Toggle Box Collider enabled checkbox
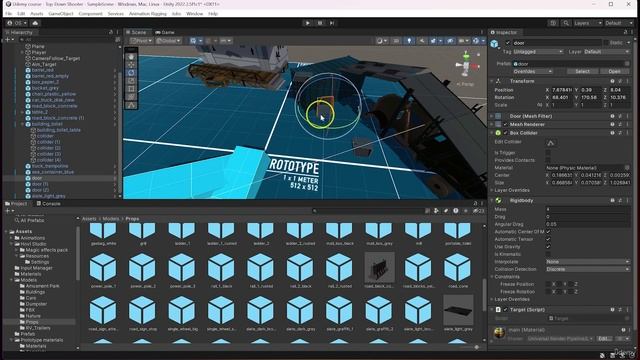 pos(505,133)
